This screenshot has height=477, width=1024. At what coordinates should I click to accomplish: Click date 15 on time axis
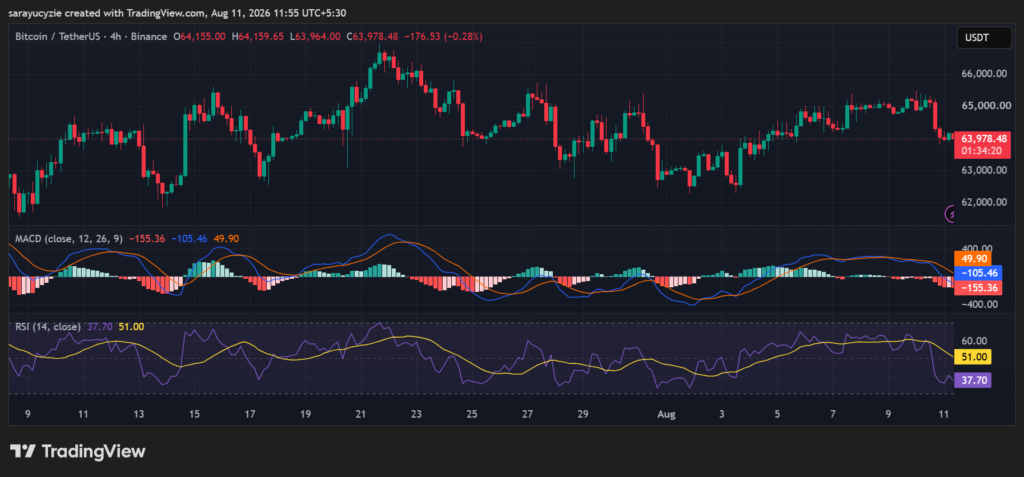[x=194, y=414]
